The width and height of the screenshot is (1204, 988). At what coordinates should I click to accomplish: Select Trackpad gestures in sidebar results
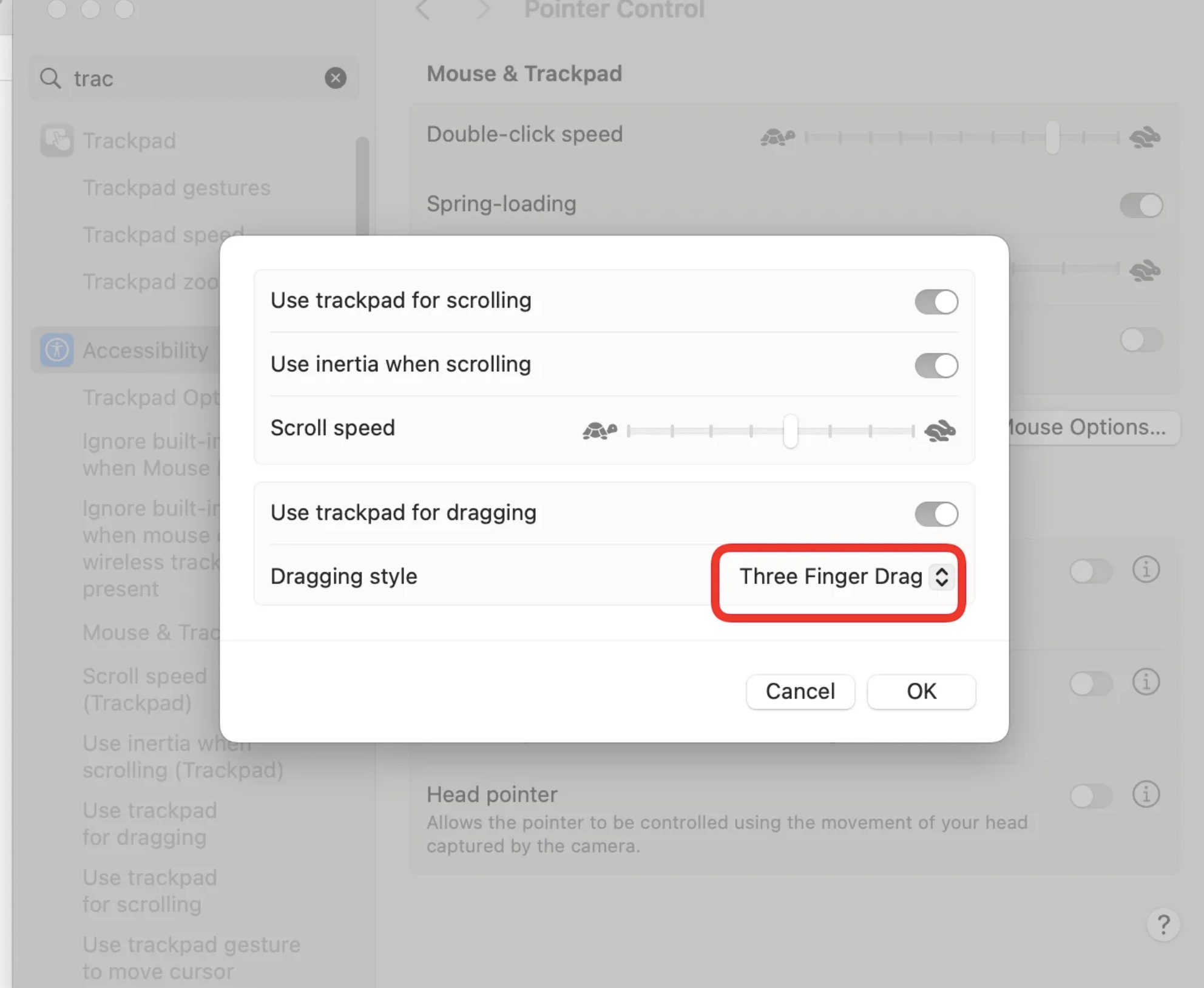click(176, 188)
